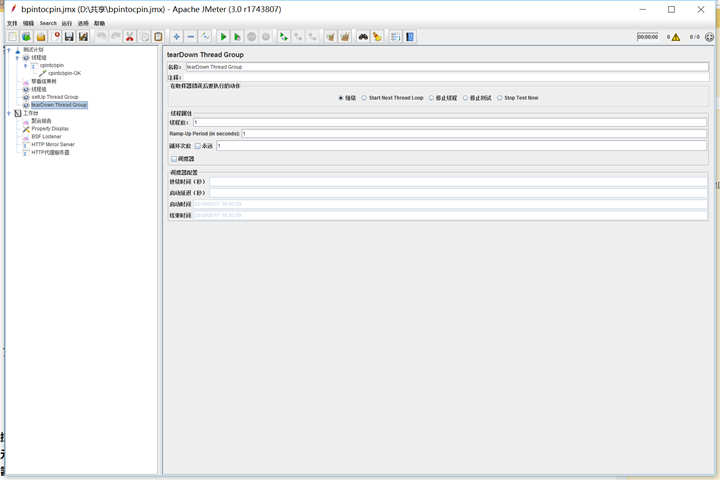
Task: Select the BSF Listener node
Action: pyautogui.click(x=46, y=136)
